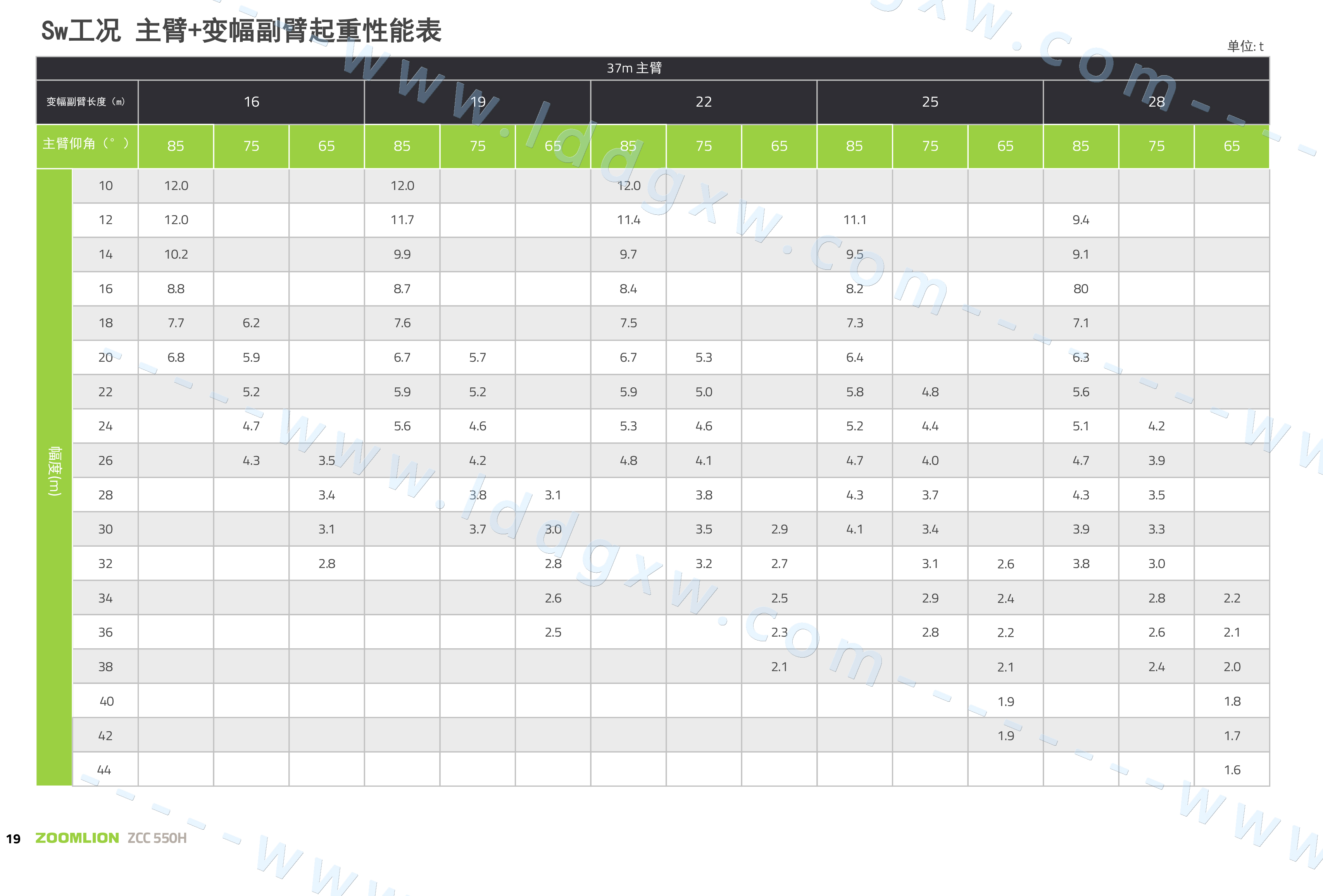Screen dimensions: 1323x896
Task: Select the jib length '22' column header
Action: coord(704,102)
